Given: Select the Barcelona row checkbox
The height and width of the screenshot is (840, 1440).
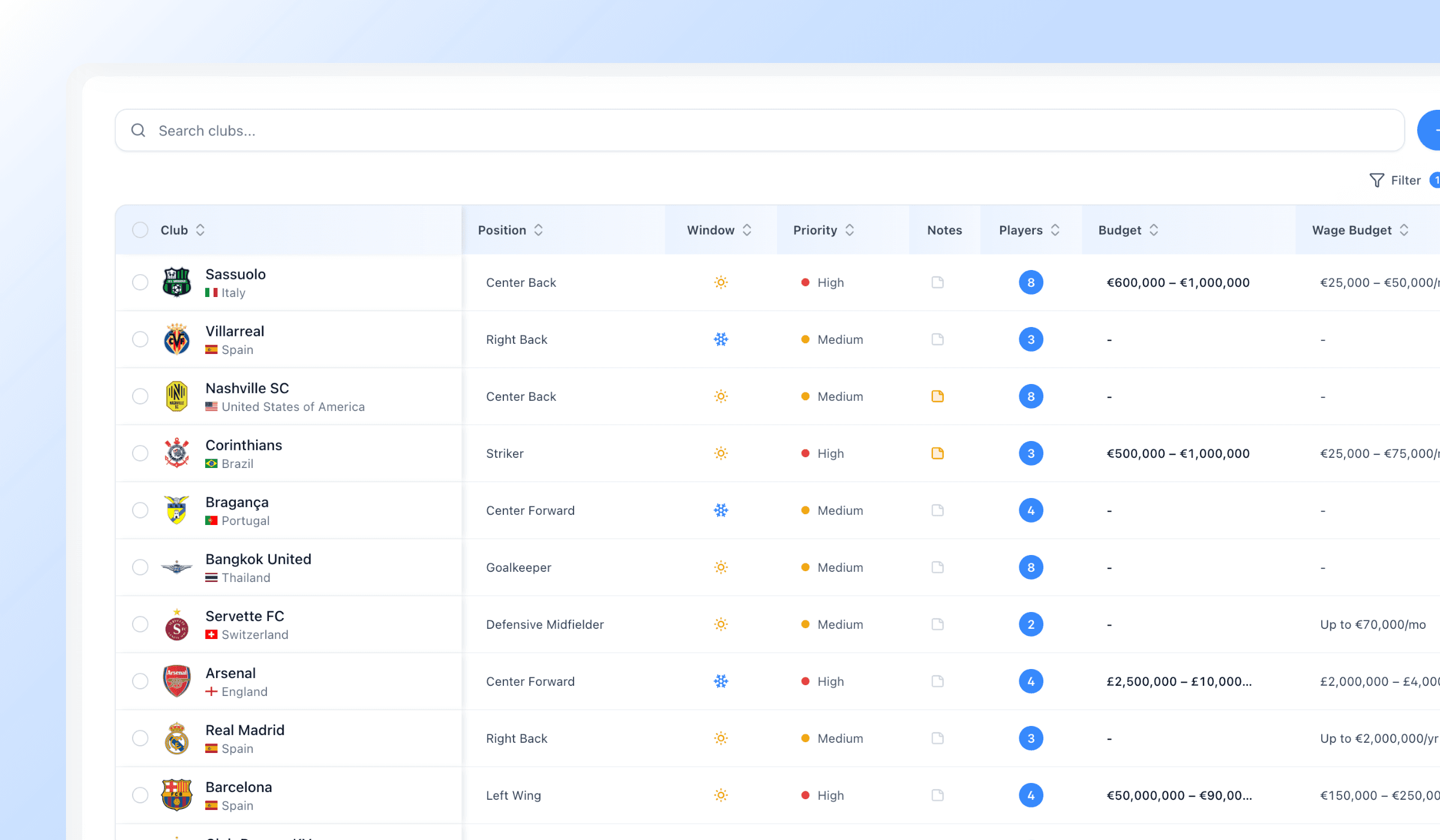Looking at the screenshot, I should [x=140, y=795].
